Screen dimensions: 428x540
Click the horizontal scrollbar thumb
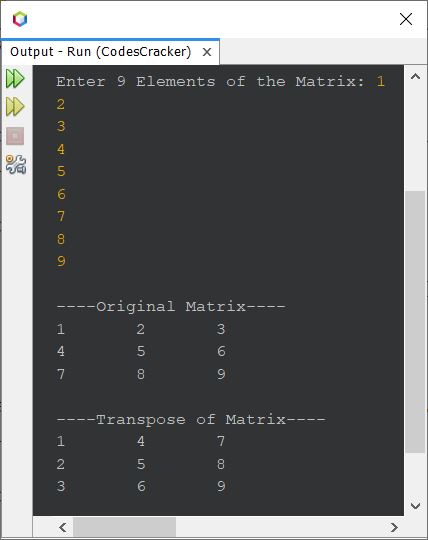pyautogui.click(x=125, y=527)
